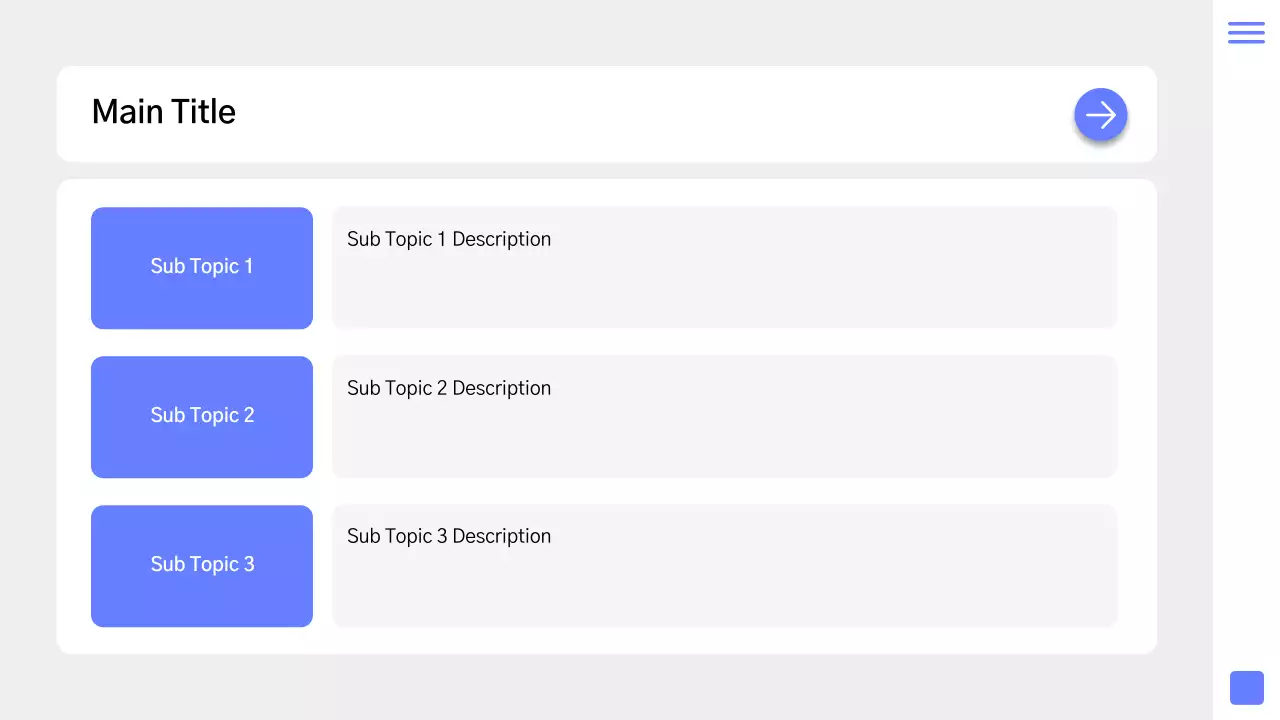Select the Sub Topic 2 tile
This screenshot has height=720, width=1280.
coord(202,450)
